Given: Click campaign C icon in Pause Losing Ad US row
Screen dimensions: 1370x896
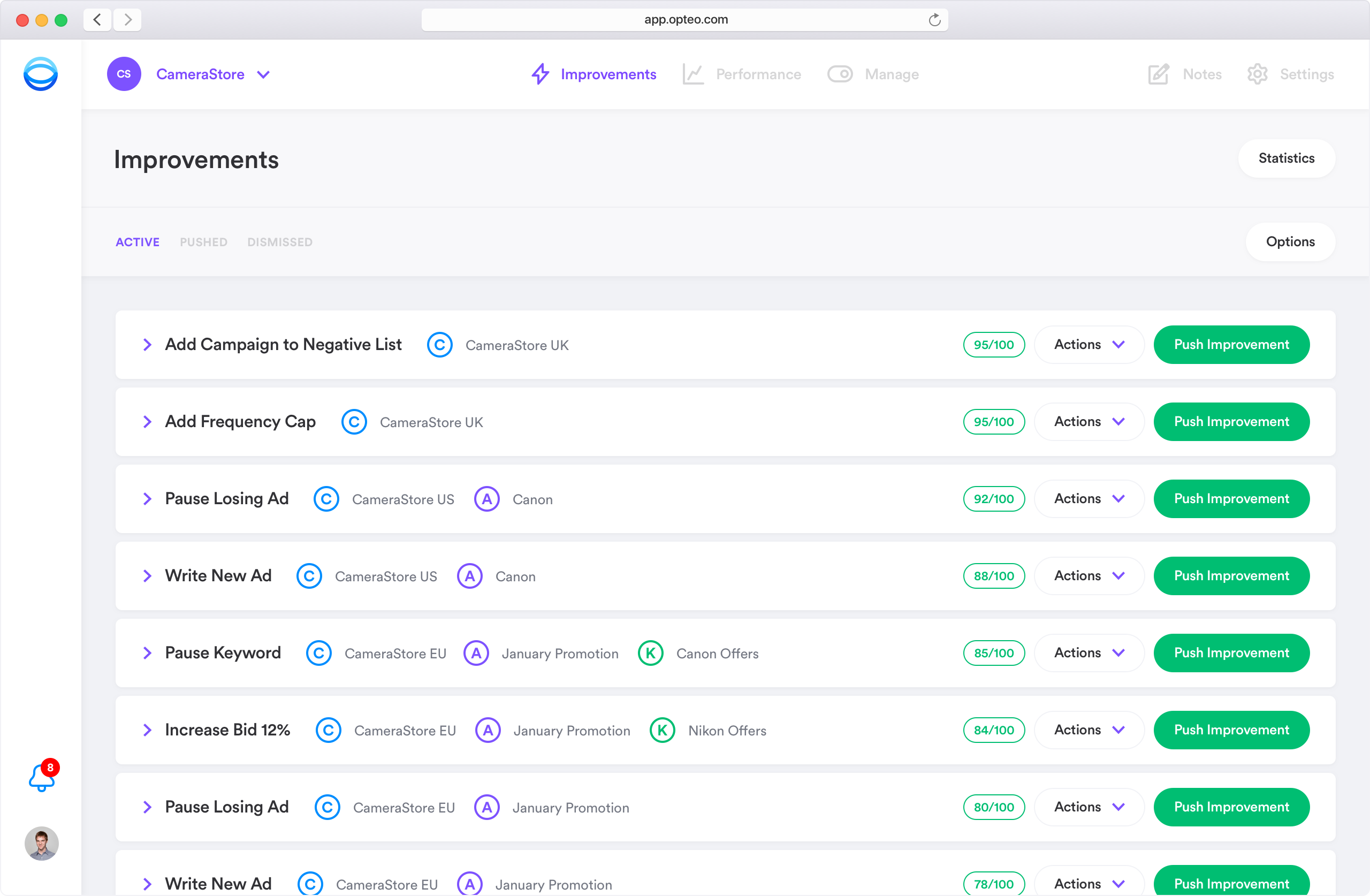Looking at the screenshot, I should coord(326,499).
